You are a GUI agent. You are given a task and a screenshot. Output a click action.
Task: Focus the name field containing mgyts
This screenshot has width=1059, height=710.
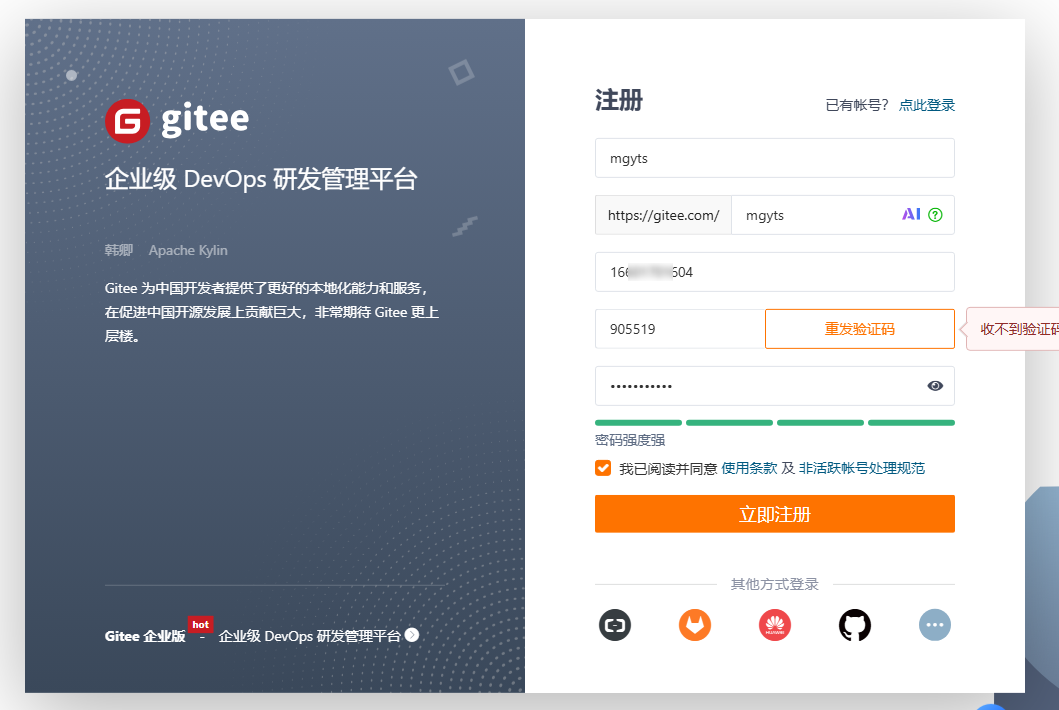point(775,158)
